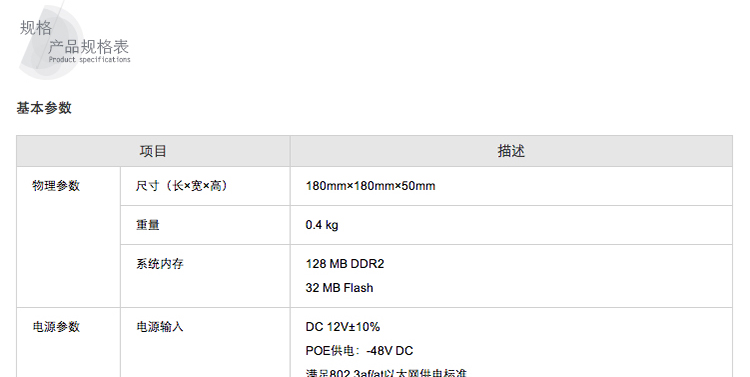Click the 描述 column header
The width and height of the screenshot is (750, 377).
(511, 151)
